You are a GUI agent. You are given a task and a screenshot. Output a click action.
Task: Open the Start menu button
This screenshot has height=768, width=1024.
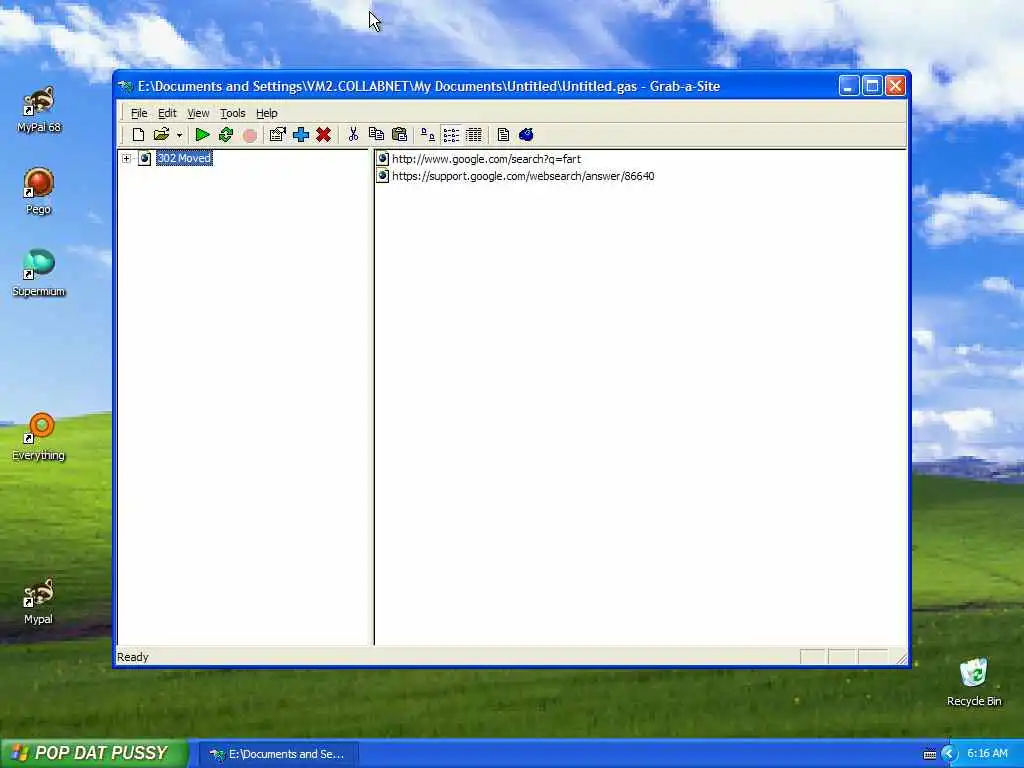pos(93,753)
